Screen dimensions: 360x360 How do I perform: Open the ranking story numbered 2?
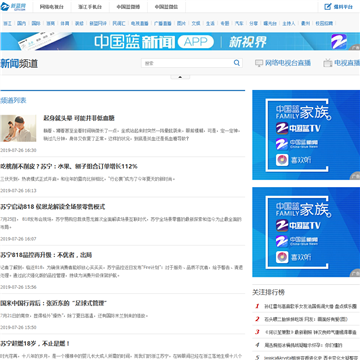(x=306, y=319)
